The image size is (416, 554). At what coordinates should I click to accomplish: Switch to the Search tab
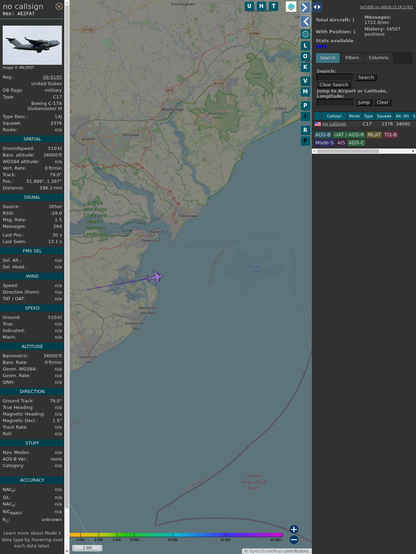(x=328, y=58)
